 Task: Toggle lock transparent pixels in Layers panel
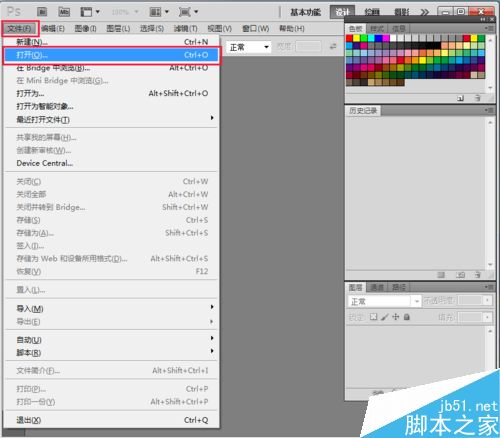(373, 317)
